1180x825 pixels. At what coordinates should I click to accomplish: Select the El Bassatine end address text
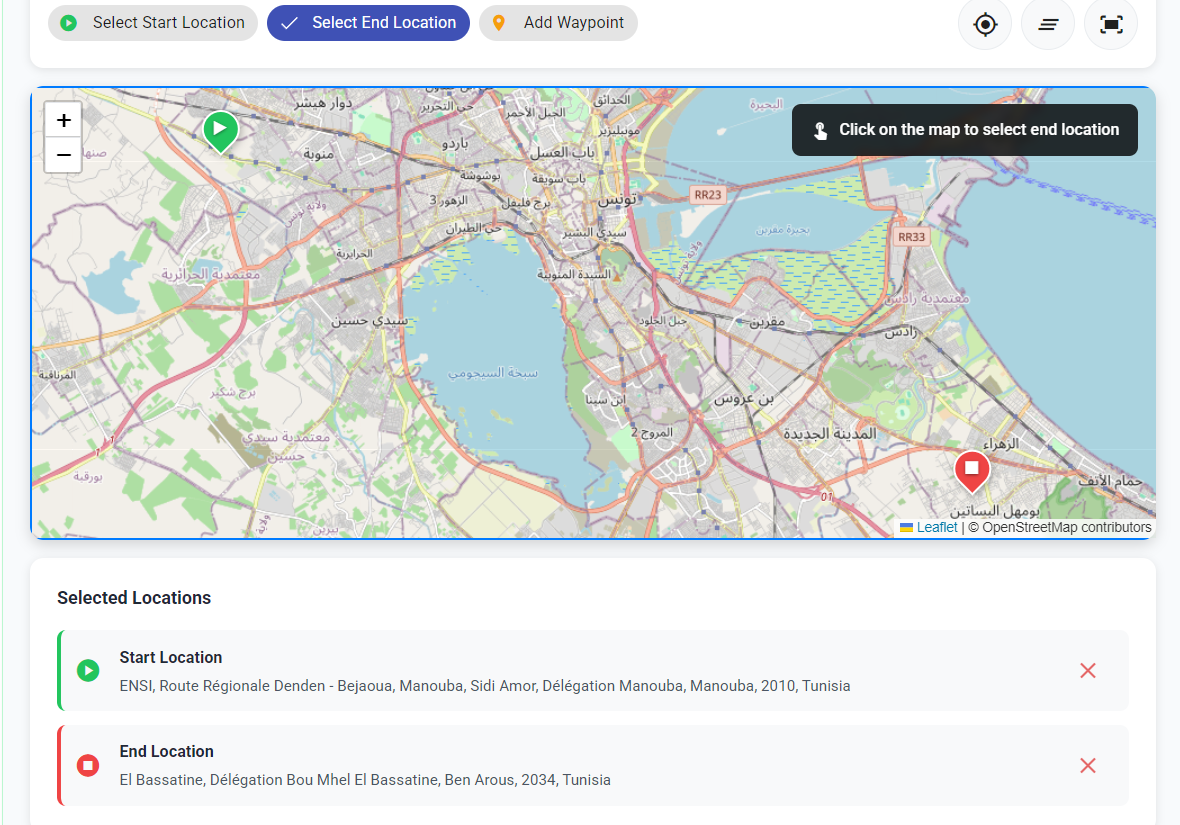(364, 780)
